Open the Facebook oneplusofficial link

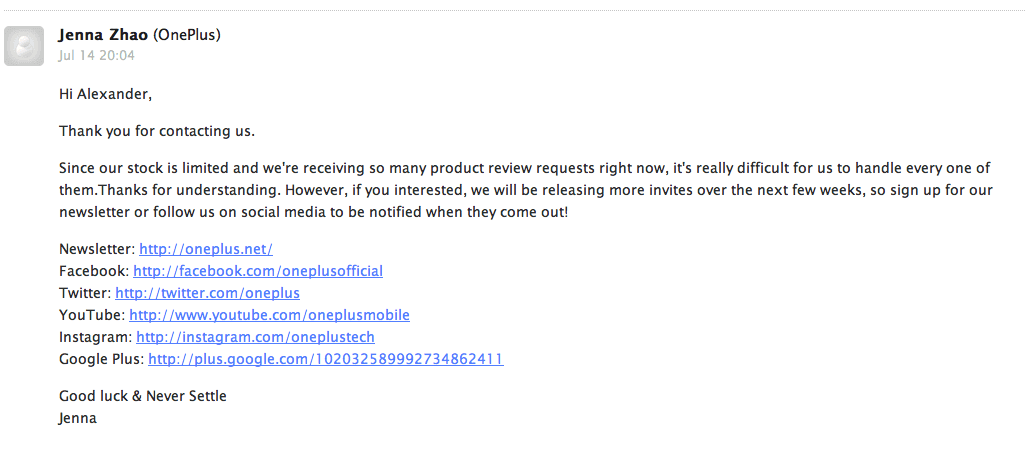(258, 271)
